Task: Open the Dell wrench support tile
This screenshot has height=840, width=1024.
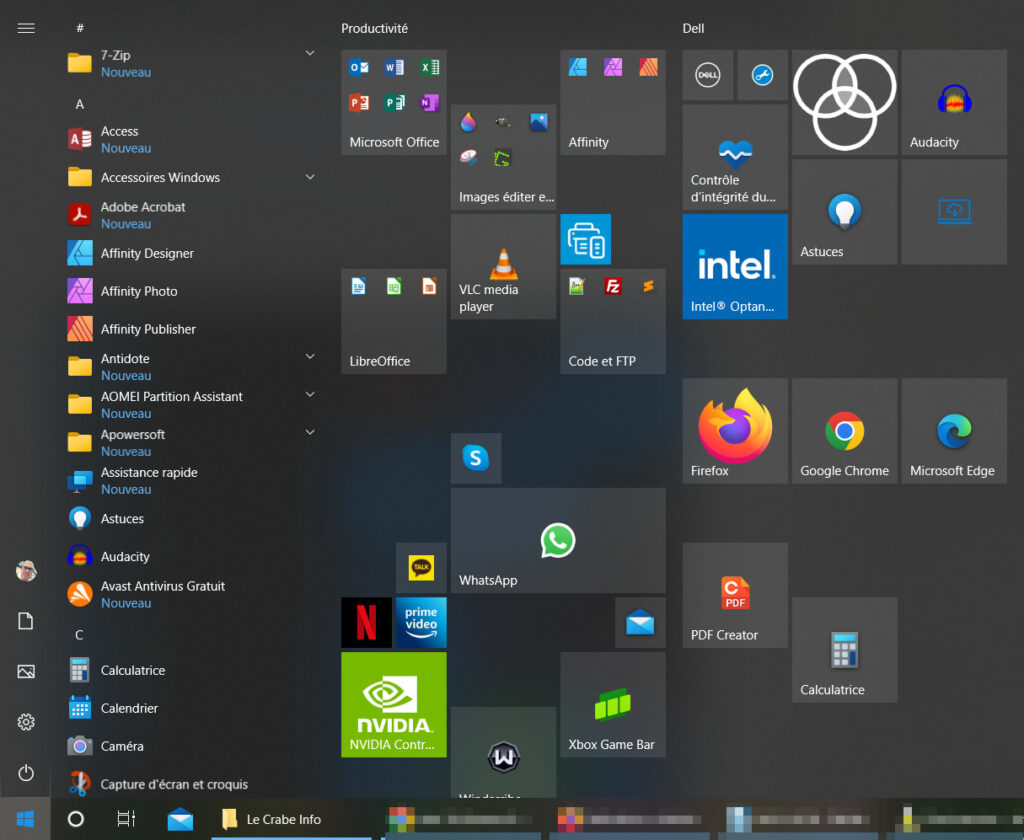Action: (762, 75)
